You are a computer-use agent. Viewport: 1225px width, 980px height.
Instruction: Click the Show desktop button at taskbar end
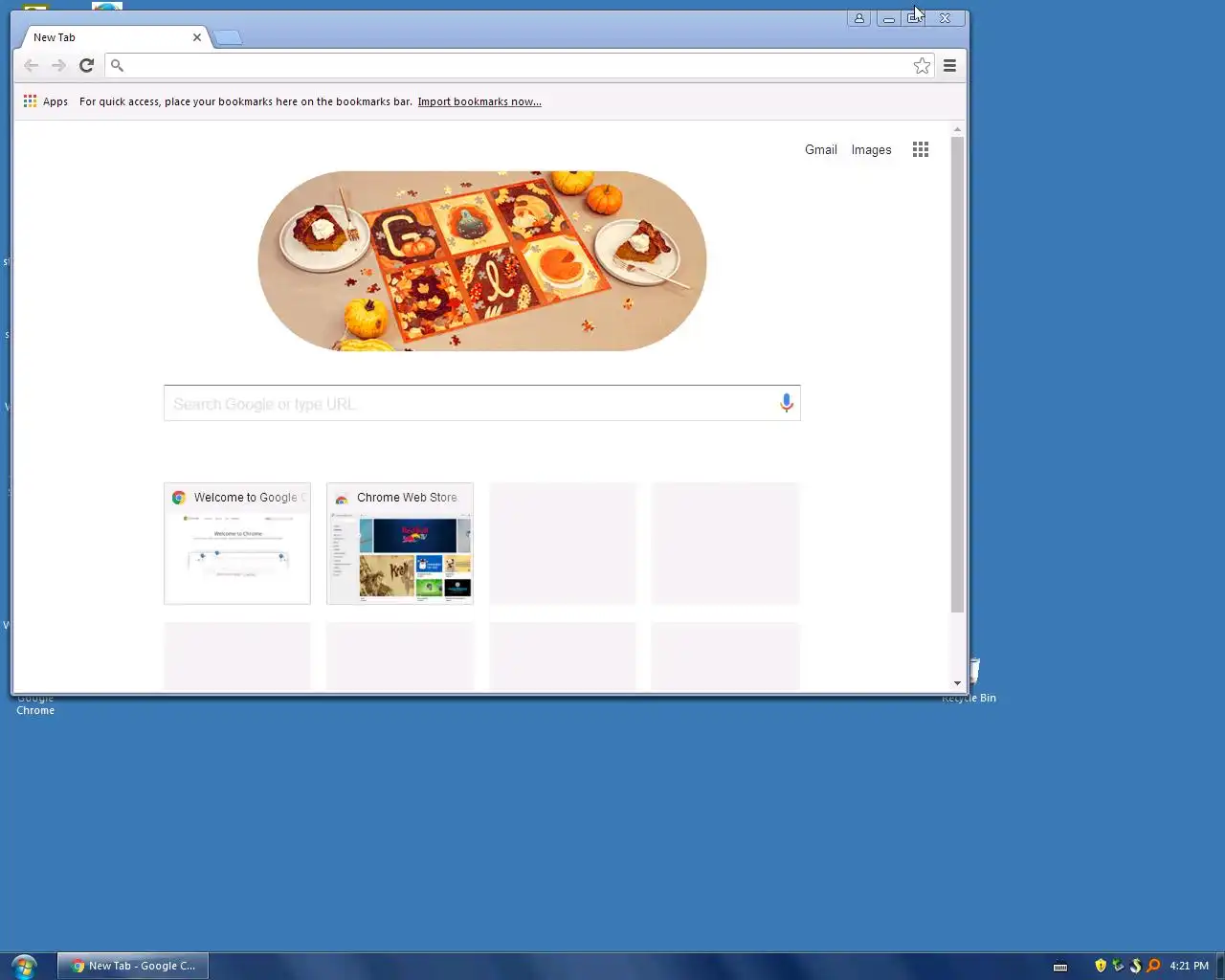1219,966
